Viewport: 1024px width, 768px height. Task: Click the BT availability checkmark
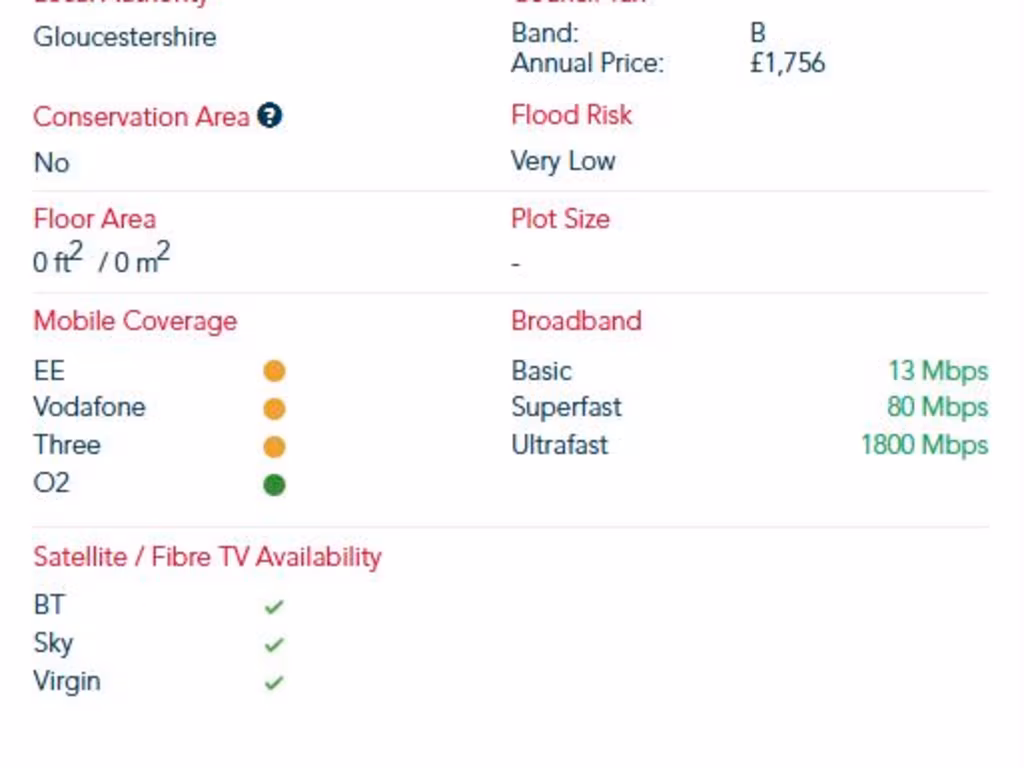pos(274,606)
